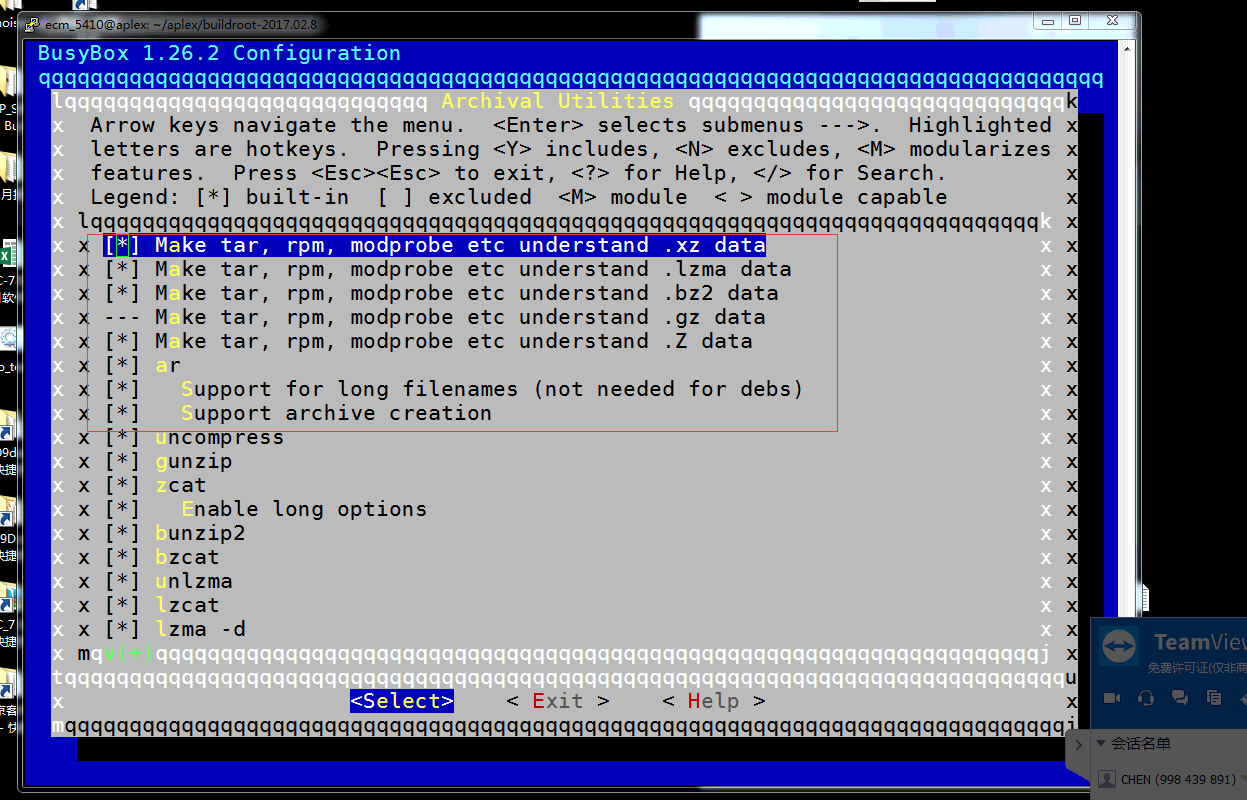
Task: Click 'lzma -d' option label
Action: [x=200, y=629]
